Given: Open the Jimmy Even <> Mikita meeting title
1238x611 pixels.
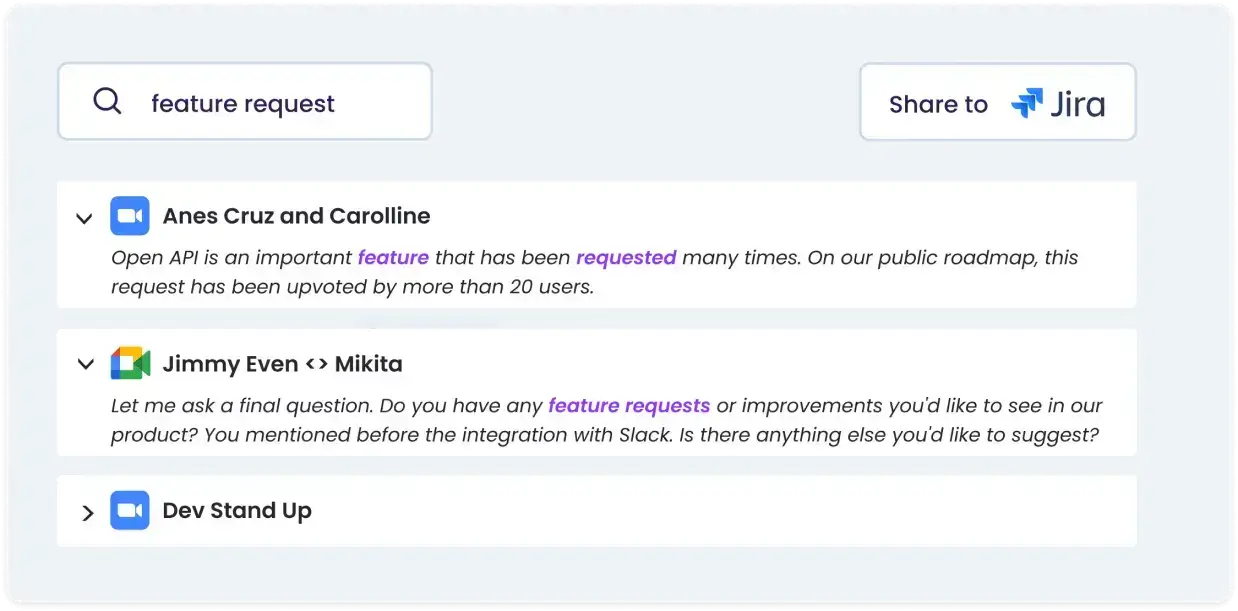Looking at the screenshot, I should 283,364.
